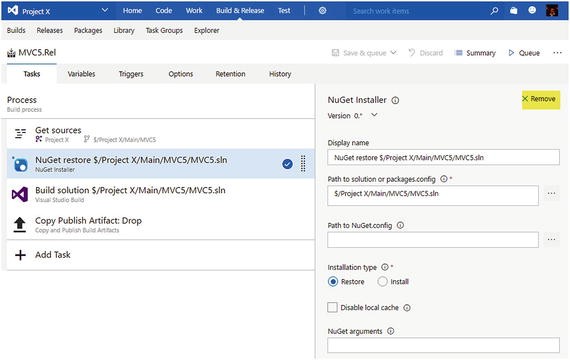Click the Disable local cache info icon
Screen dimensions: 570x360
[407, 308]
